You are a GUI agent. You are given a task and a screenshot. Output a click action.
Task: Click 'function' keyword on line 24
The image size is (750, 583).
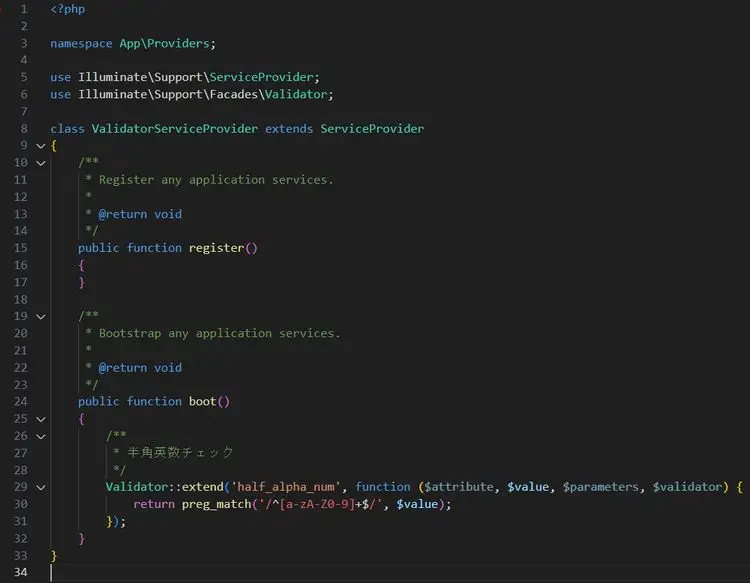pyautogui.click(x=154, y=401)
